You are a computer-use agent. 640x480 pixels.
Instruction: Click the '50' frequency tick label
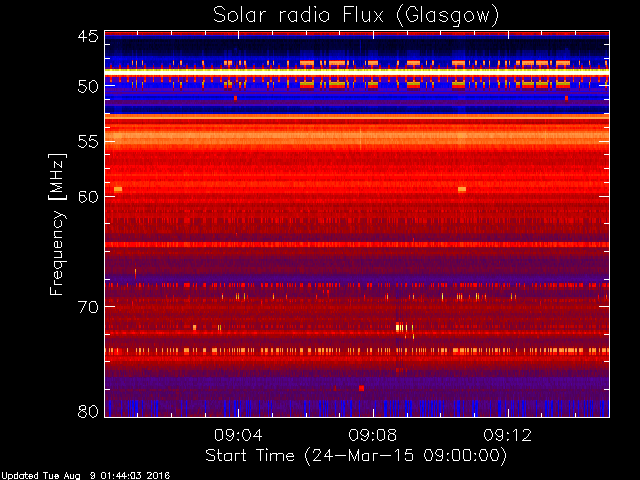pos(88,86)
